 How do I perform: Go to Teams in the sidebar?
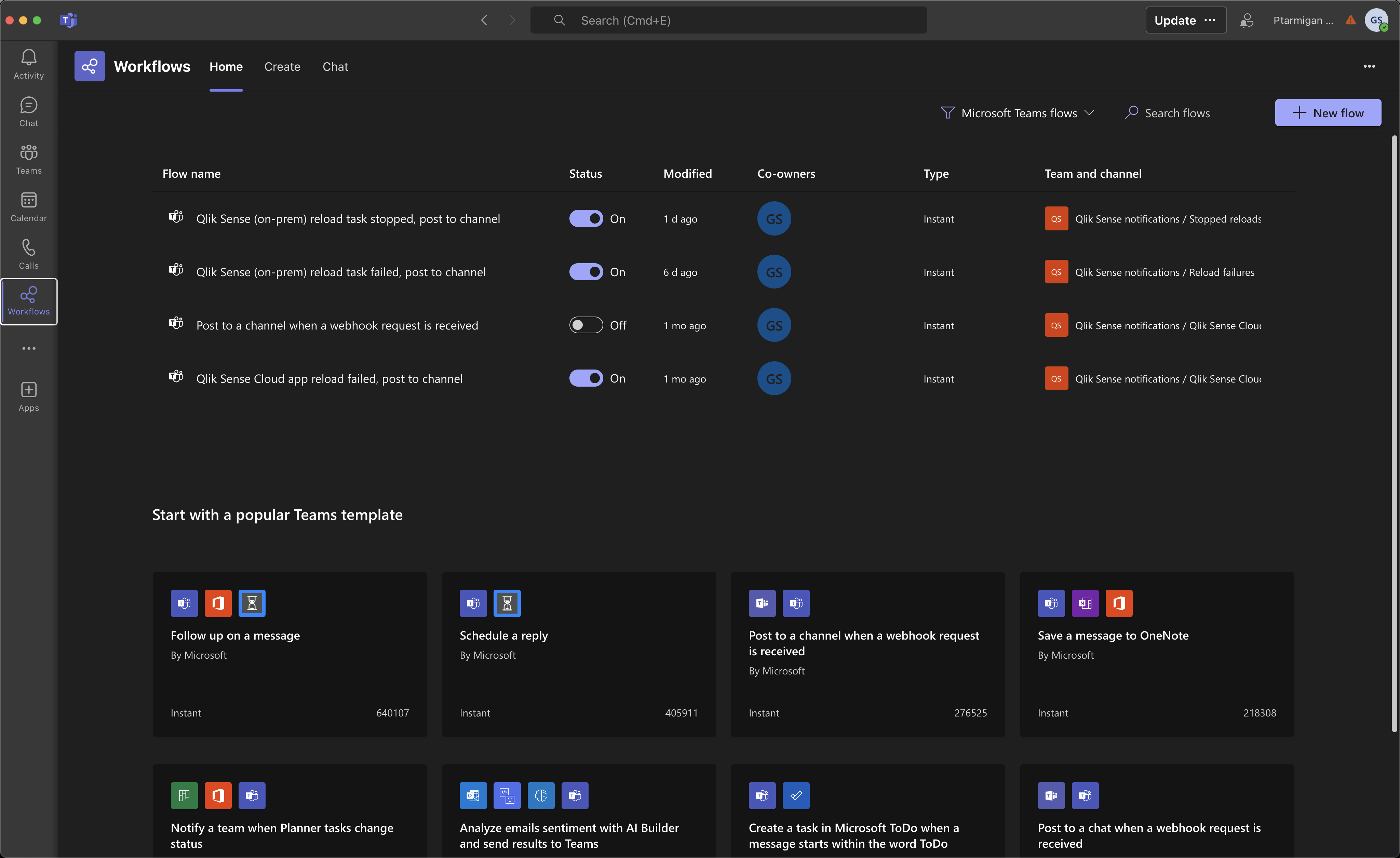click(28, 159)
